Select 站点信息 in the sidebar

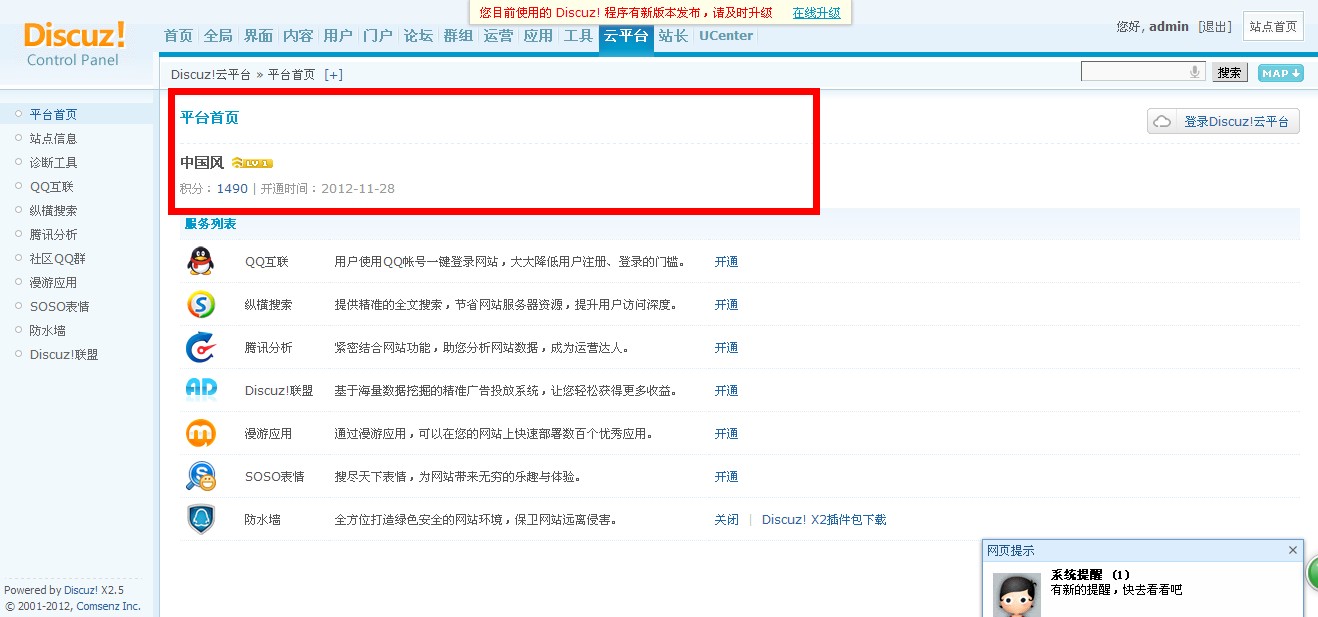tap(53, 139)
